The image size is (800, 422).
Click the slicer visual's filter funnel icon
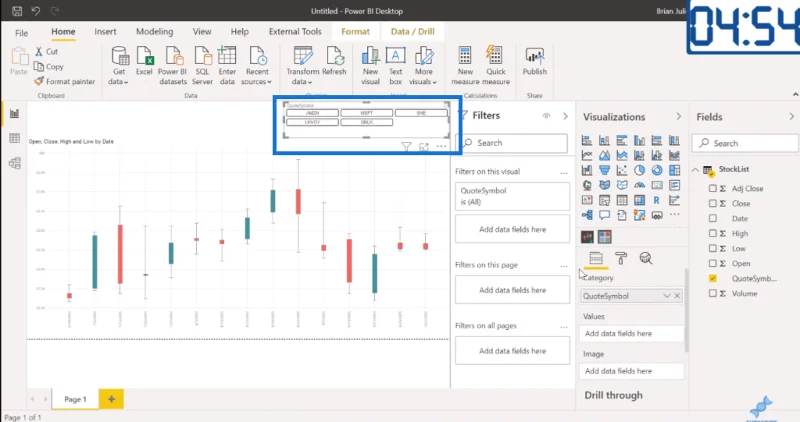coord(406,147)
